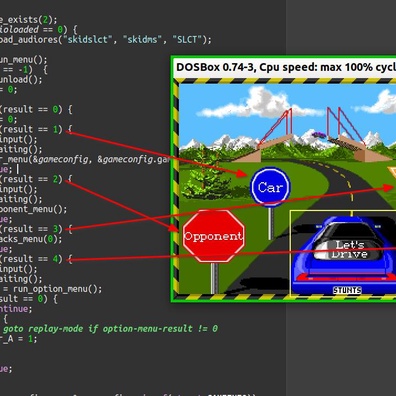This screenshot has width=396, height=396.
Task: Click the STUNTS license plate
Action: [347, 290]
